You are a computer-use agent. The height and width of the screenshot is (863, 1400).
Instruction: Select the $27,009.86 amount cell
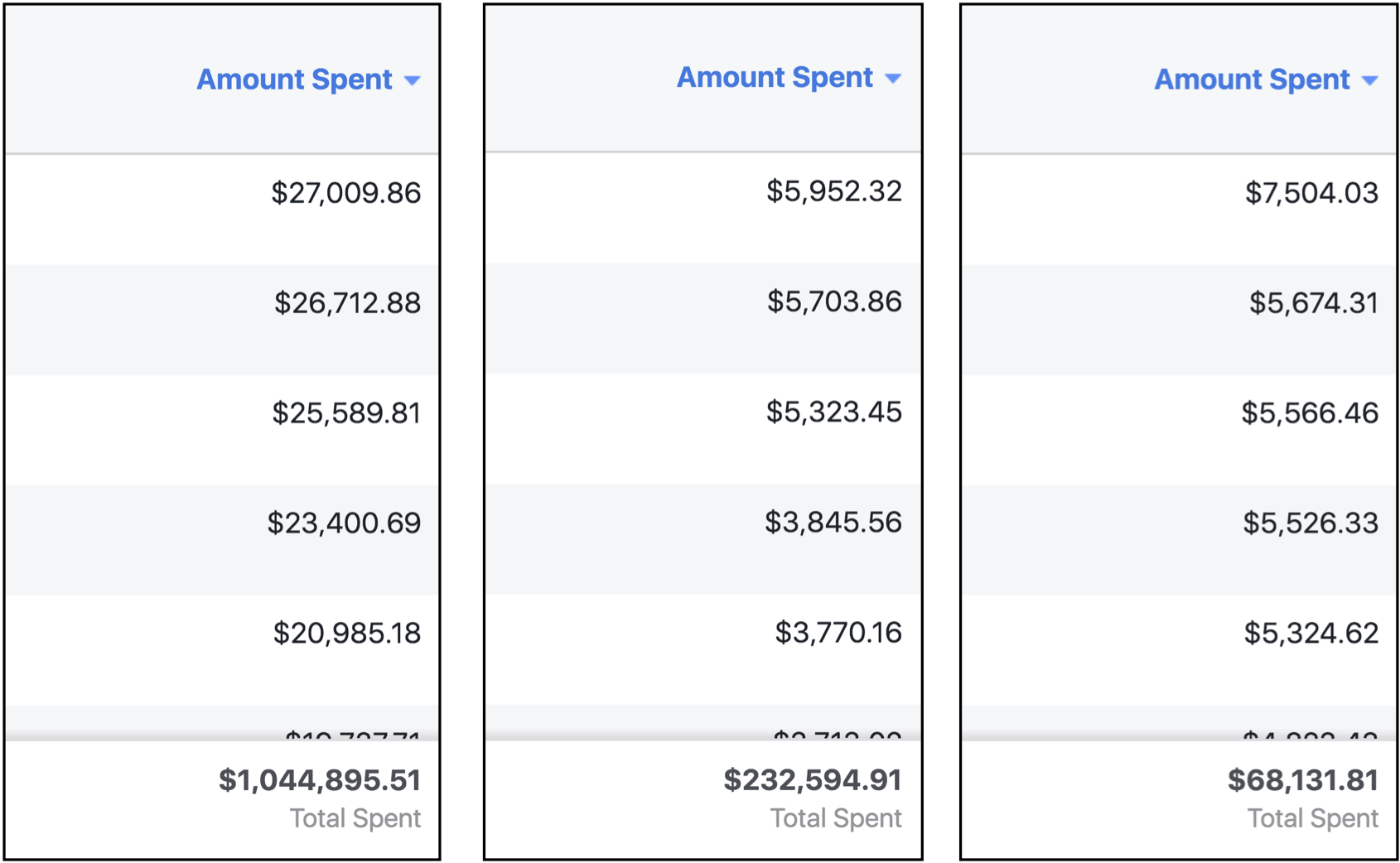point(346,193)
